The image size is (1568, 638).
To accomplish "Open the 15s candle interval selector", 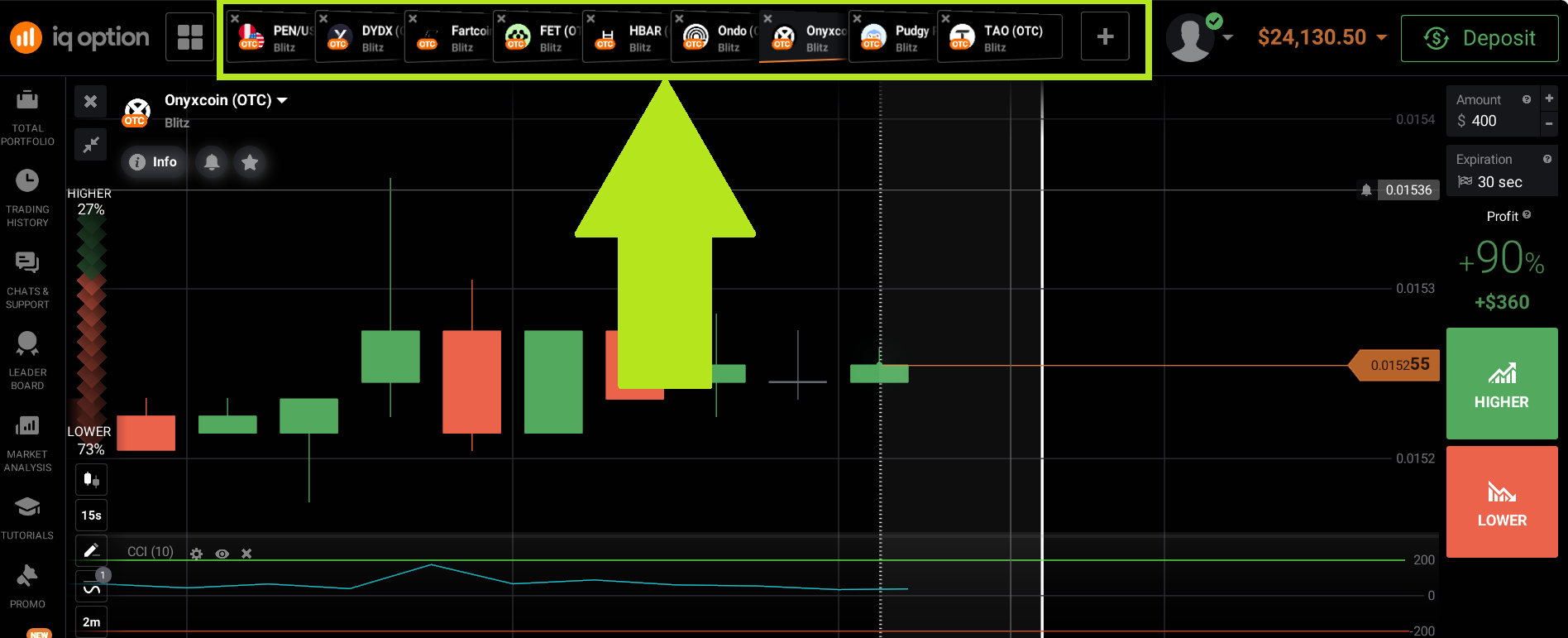I will (x=91, y=516).
